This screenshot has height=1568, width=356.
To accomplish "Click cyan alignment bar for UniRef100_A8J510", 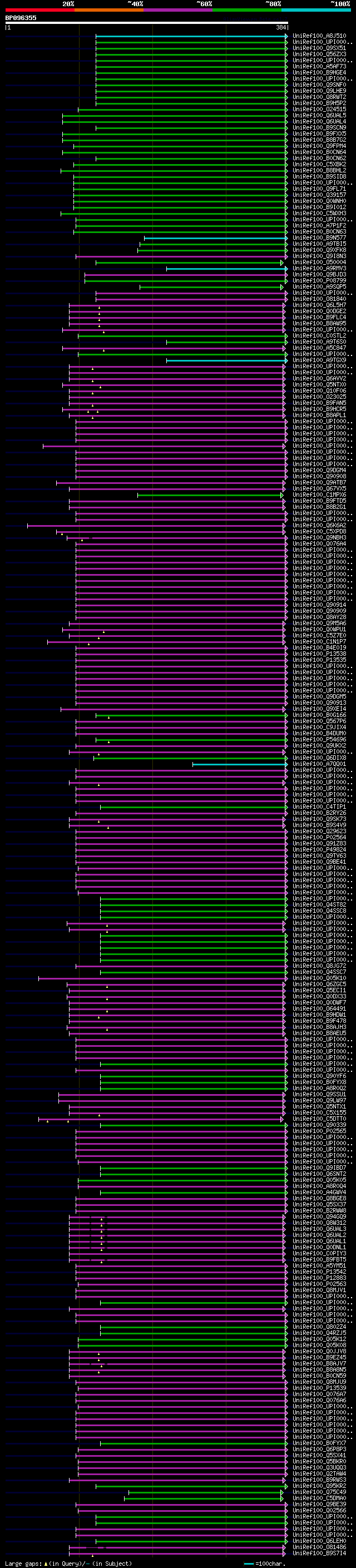I will [191, 36].
